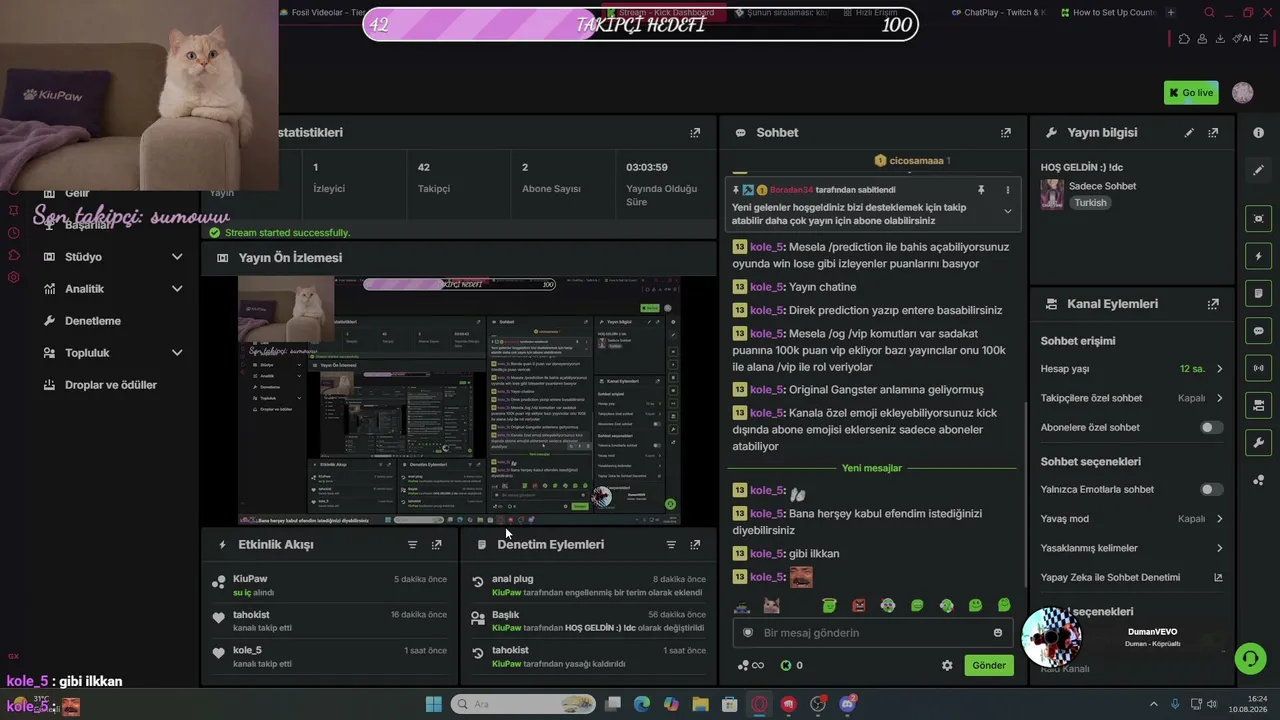Unpin the pinned chat message

981,190
